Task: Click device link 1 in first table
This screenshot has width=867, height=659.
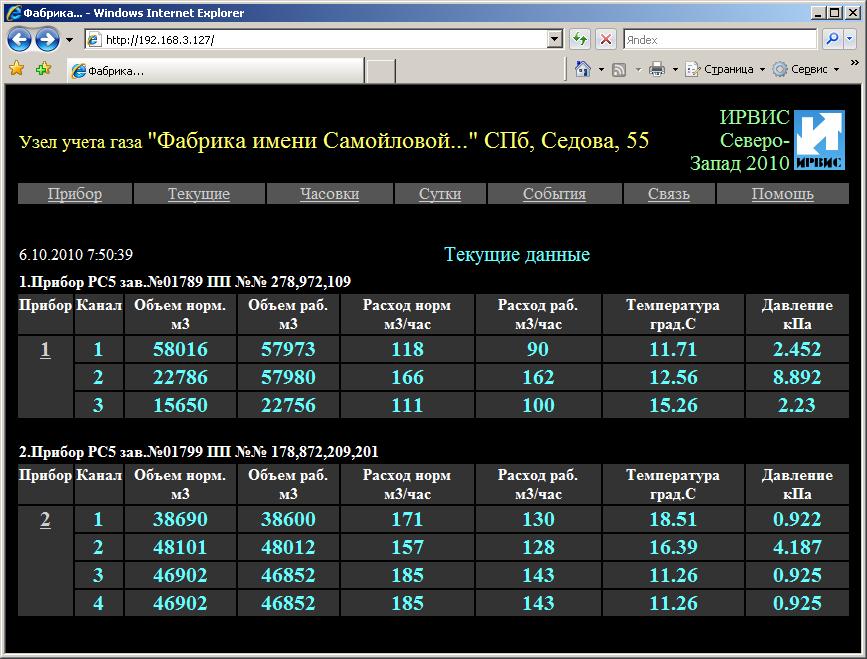Action: pyautogui.click(x=45, y=349)
